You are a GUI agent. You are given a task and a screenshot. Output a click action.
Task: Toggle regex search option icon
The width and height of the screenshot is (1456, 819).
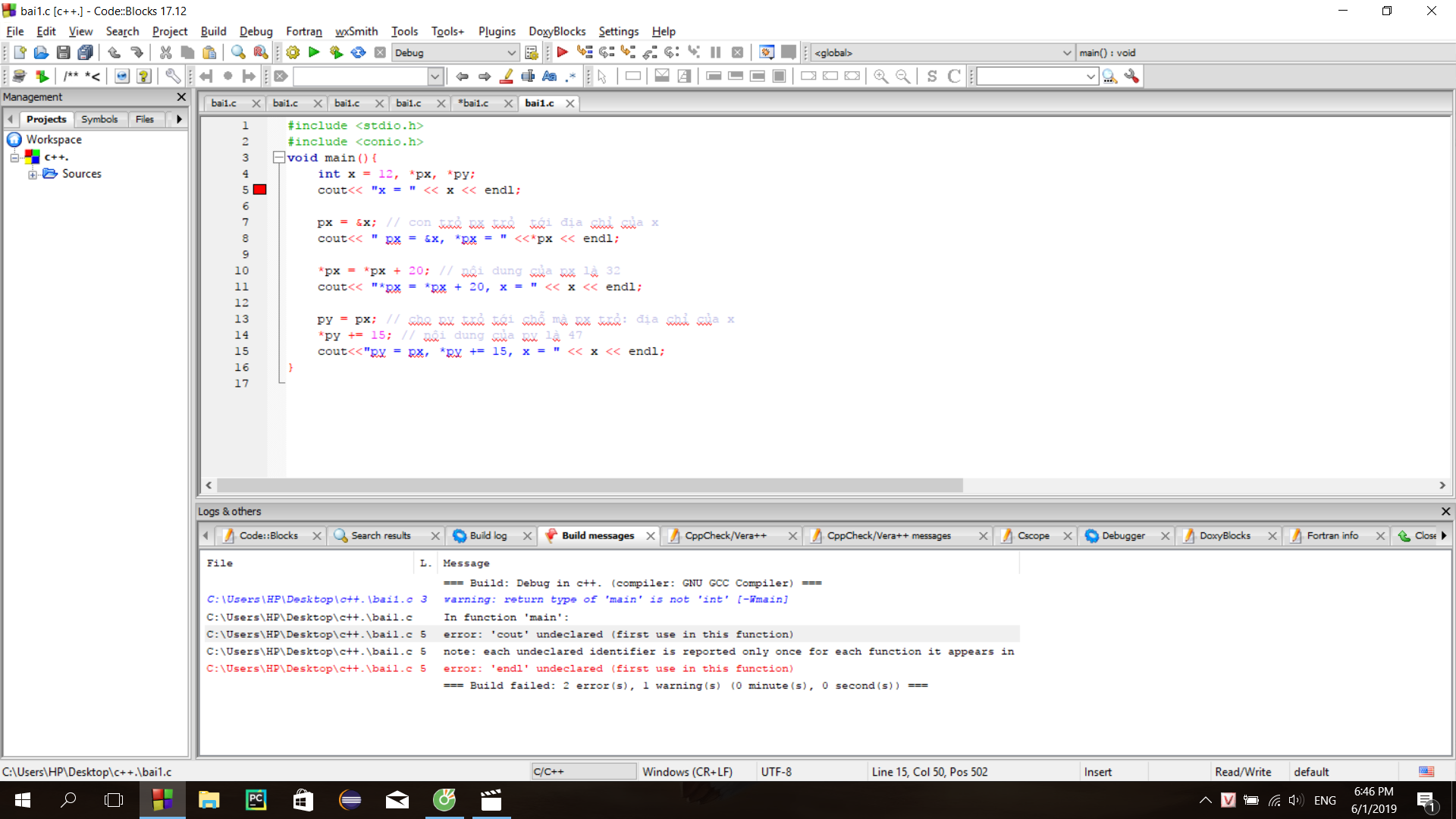pyautogui.click(x=571, y=76)
